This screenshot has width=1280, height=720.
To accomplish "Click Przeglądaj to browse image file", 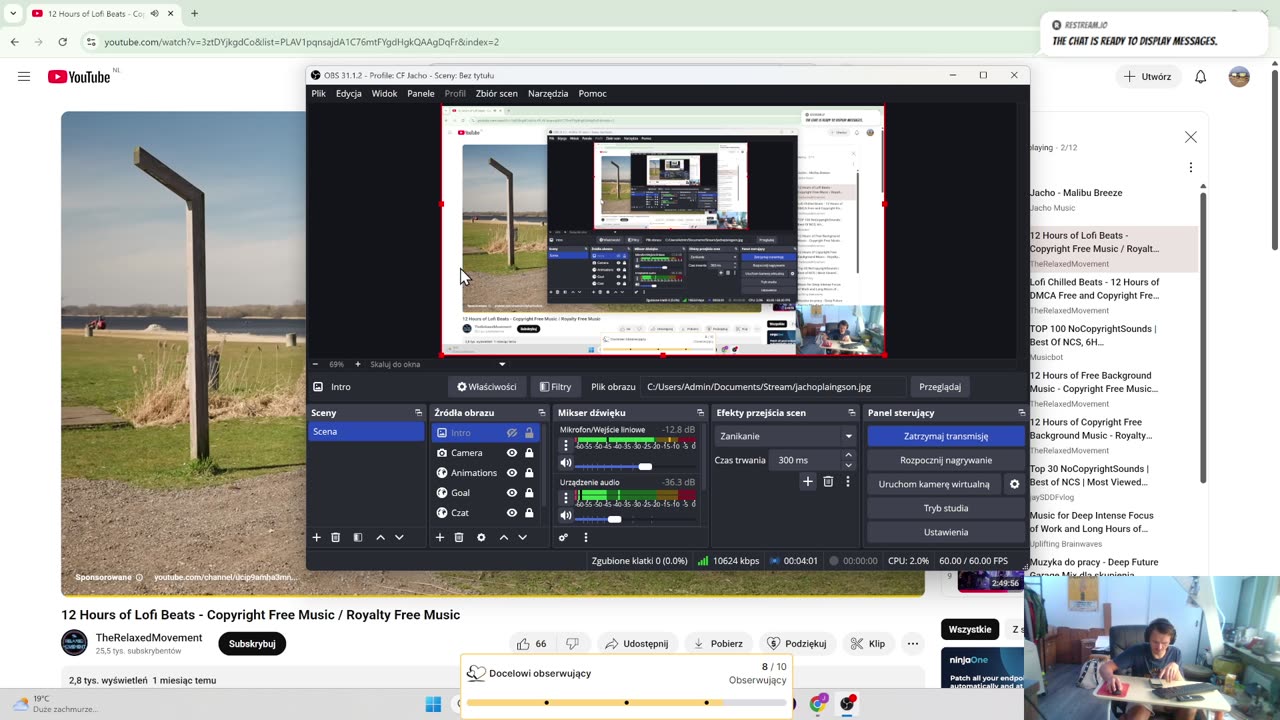I will [x=940, y=387].
